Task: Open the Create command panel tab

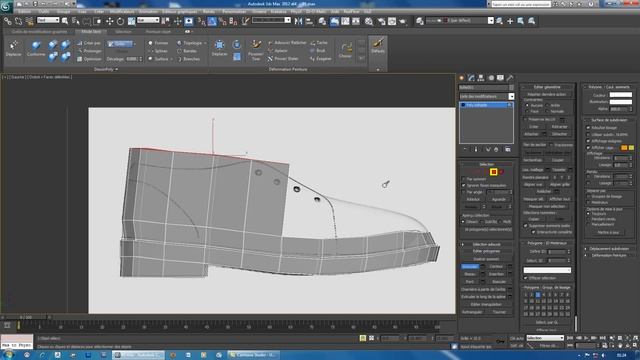Action: click(x=462, y=78)
